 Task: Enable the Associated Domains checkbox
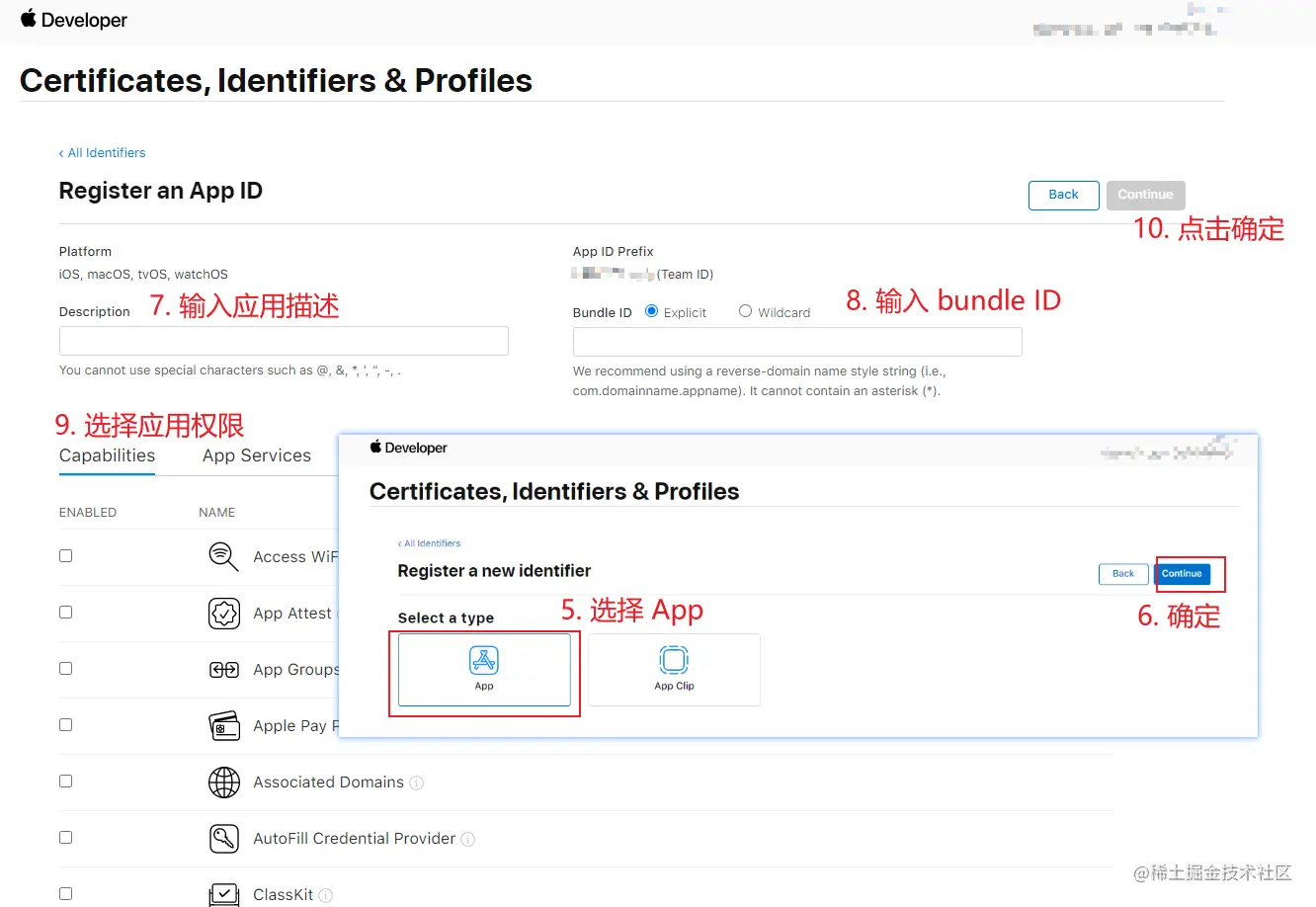coord(66,782)
